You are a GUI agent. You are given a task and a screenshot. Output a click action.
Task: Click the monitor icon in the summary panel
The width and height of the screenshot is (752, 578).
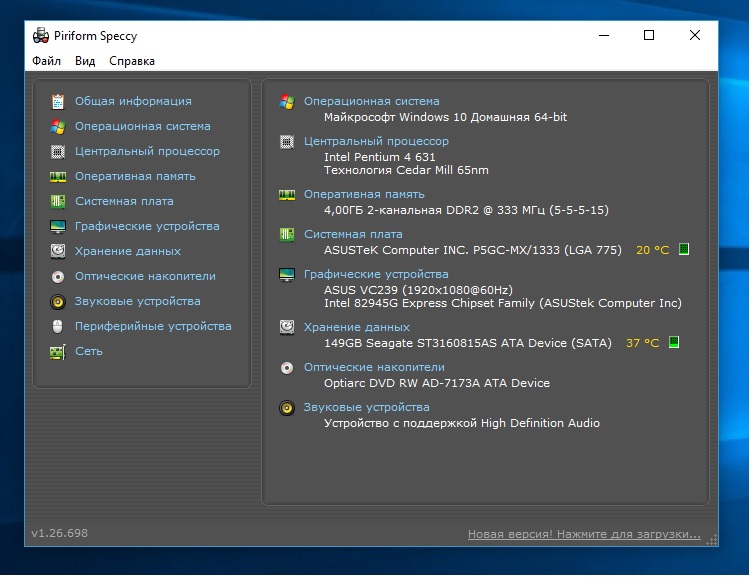click(287, 275)
